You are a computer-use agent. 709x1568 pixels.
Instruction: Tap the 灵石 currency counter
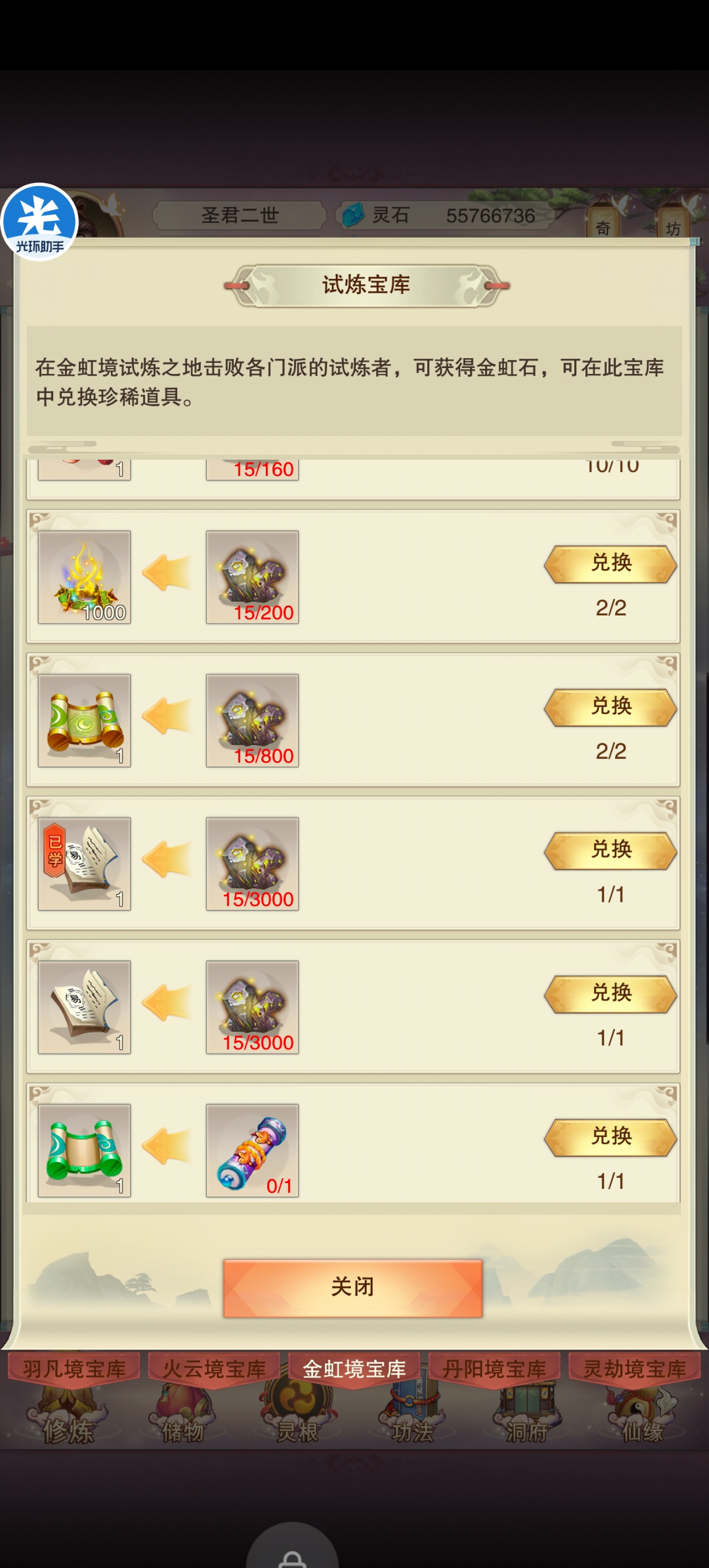444,215
